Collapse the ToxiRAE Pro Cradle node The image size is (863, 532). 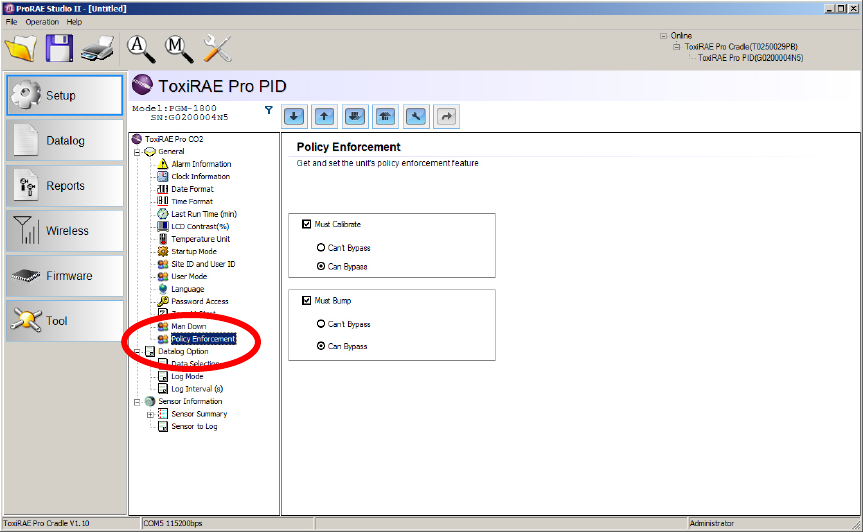click(x=676, y=47)
